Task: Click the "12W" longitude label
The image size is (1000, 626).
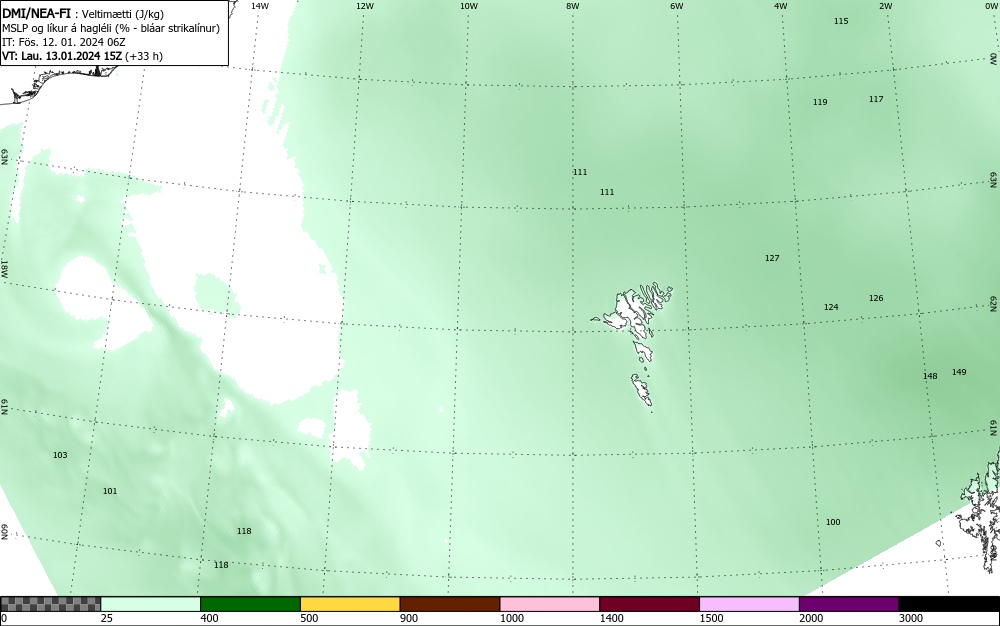Action: coord(364,6)
